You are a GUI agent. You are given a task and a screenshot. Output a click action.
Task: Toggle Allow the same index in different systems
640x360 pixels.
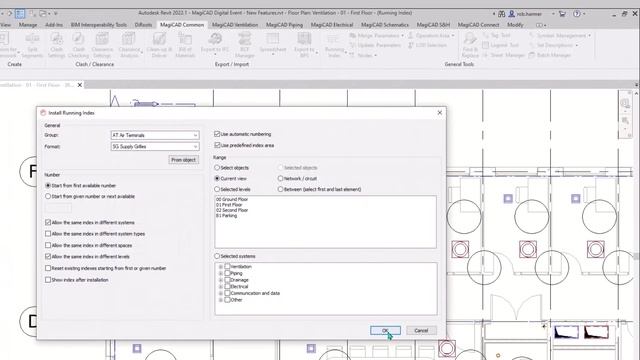(48, 222)
